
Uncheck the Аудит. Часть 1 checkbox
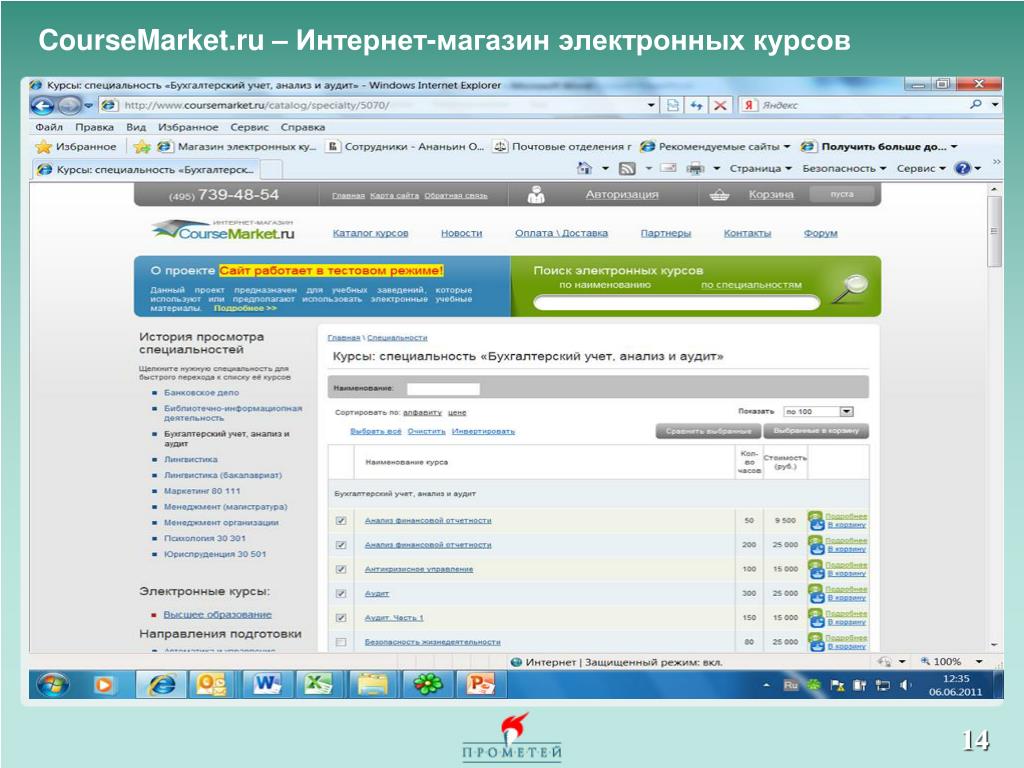pos(340,617)
